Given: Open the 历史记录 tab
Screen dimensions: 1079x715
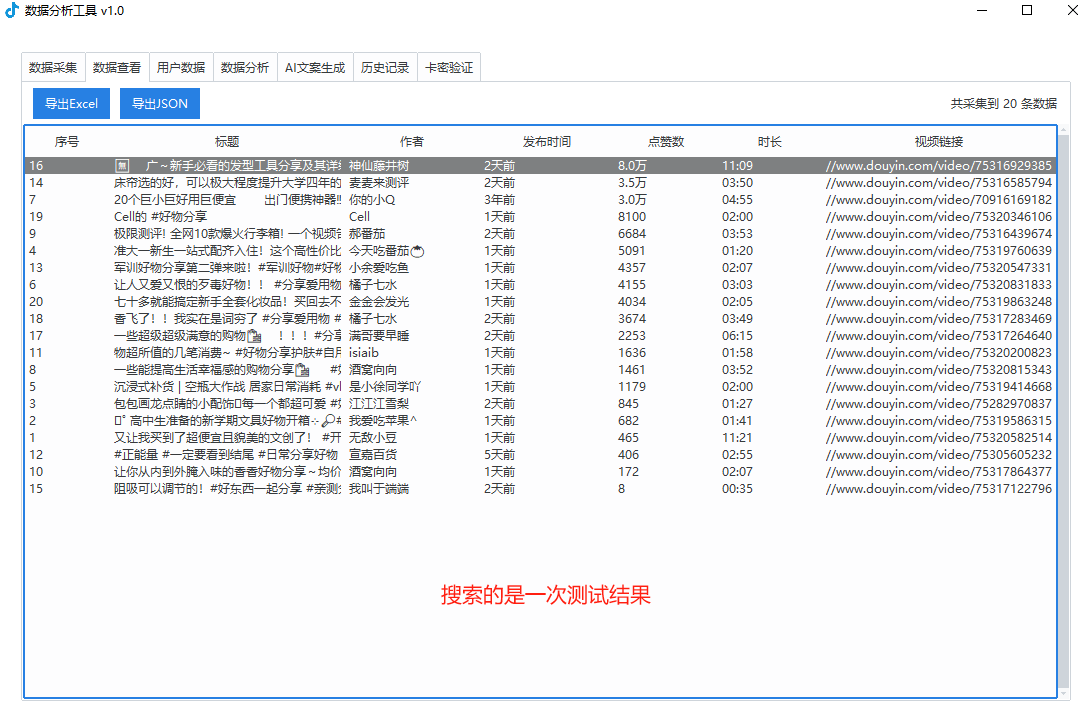Looking at the screenshot, I should [385, 68].
